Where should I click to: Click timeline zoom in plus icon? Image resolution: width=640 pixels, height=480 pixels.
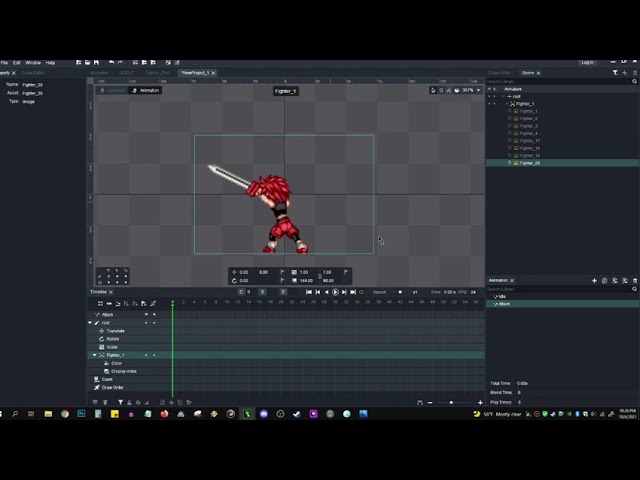point(480,403)
